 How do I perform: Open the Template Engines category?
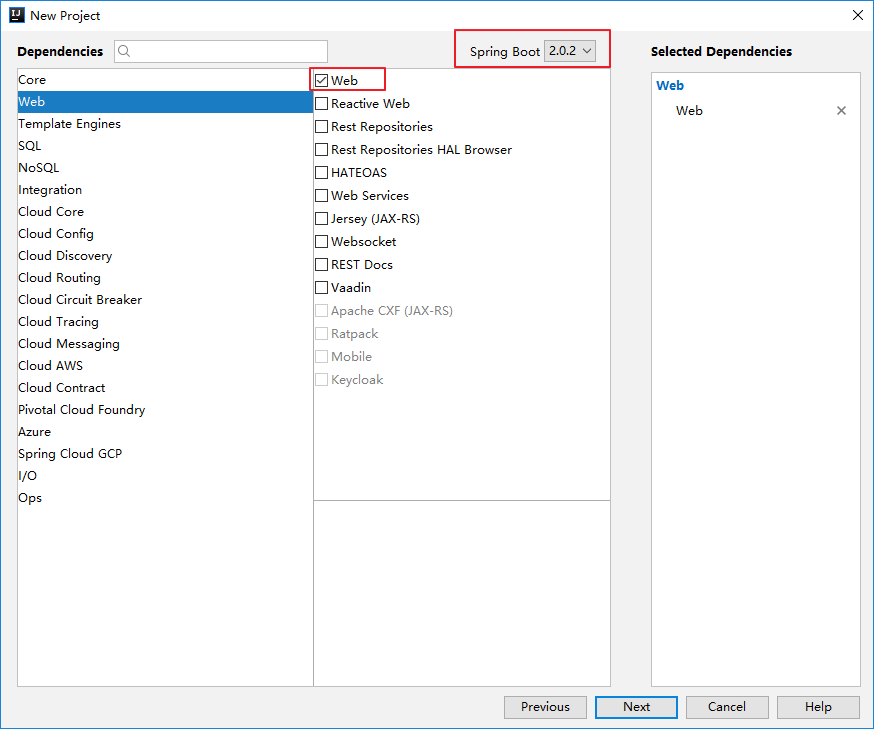165,124
